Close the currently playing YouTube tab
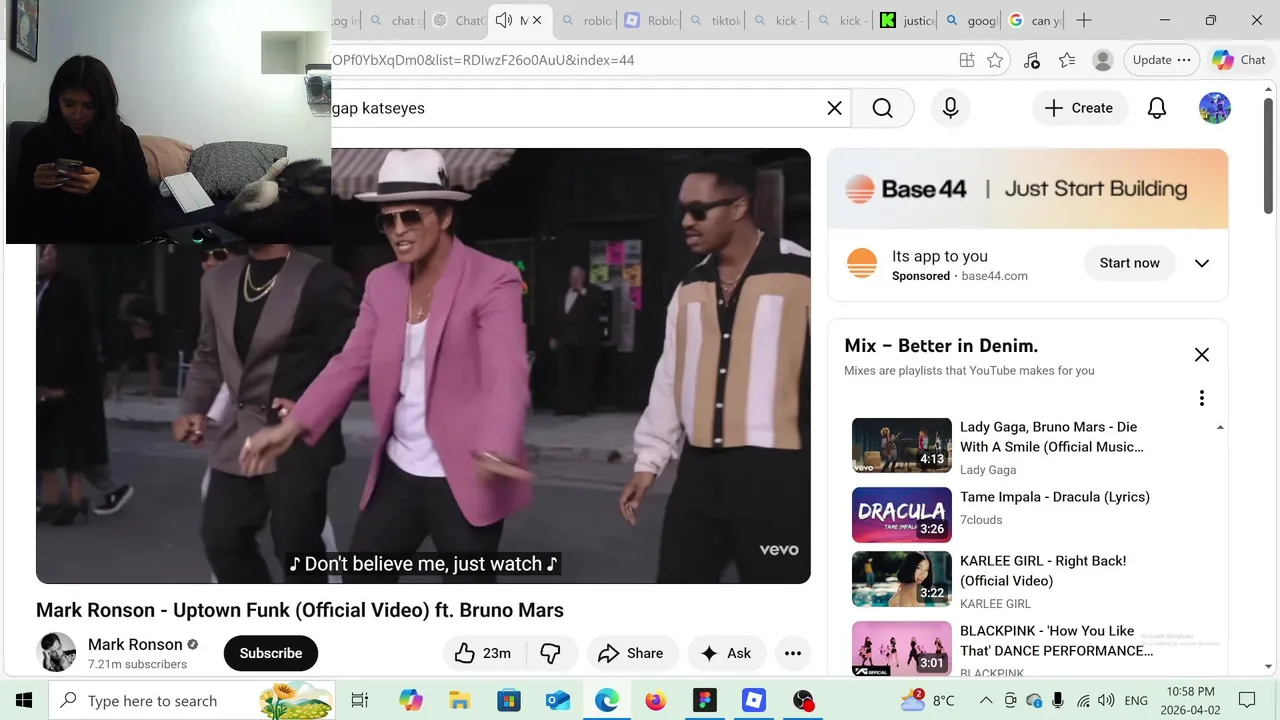Screen dimensions: 1280x720 tap(537, 20)
